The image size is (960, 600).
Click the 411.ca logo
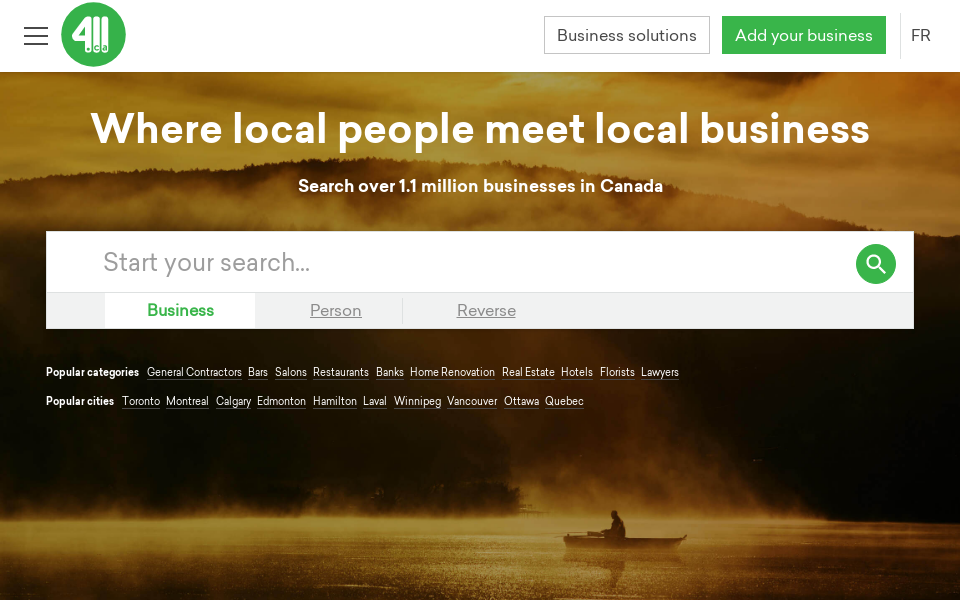[93, 35]
